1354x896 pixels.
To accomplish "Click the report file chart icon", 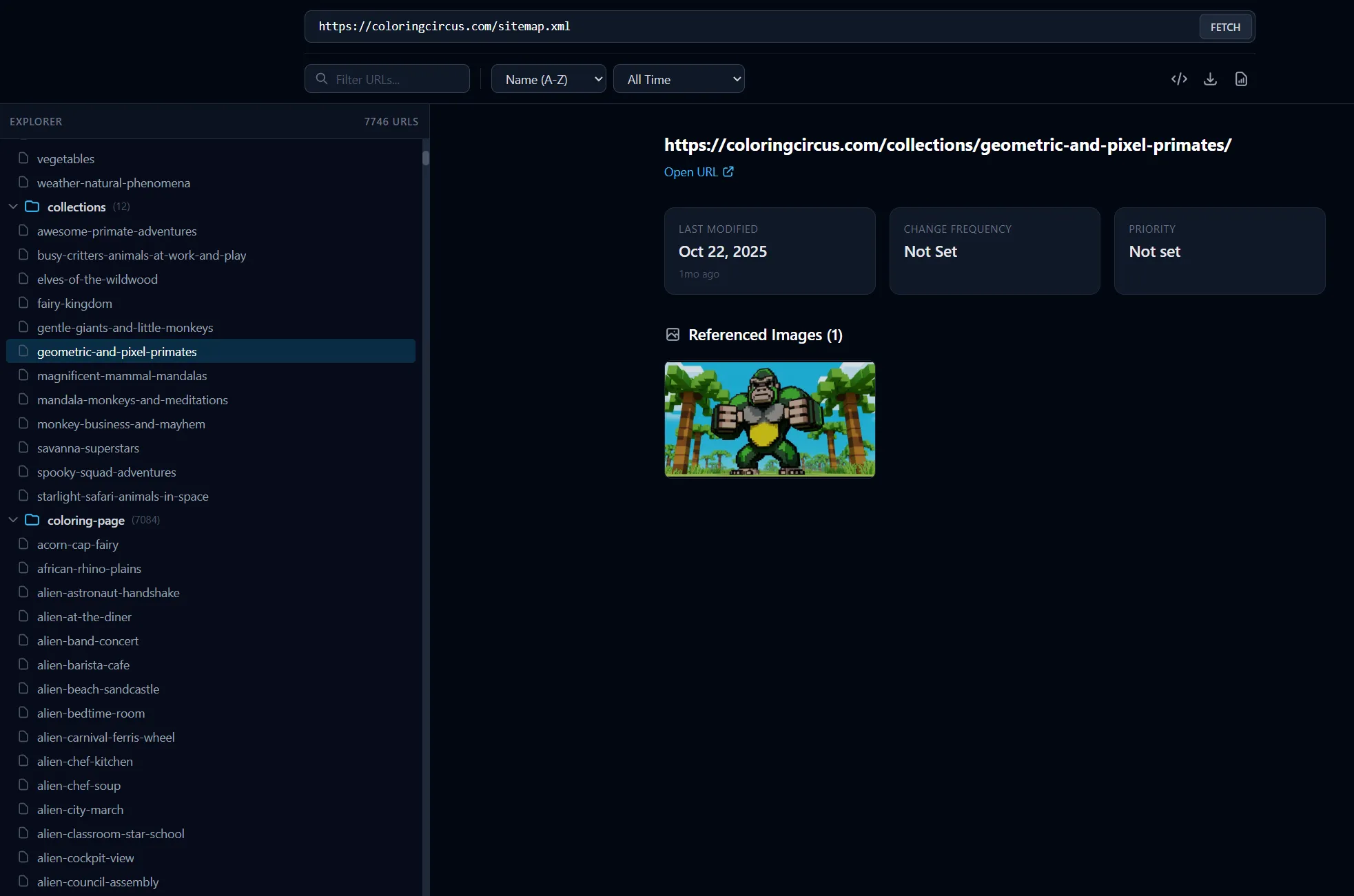I will (1241, 79).
